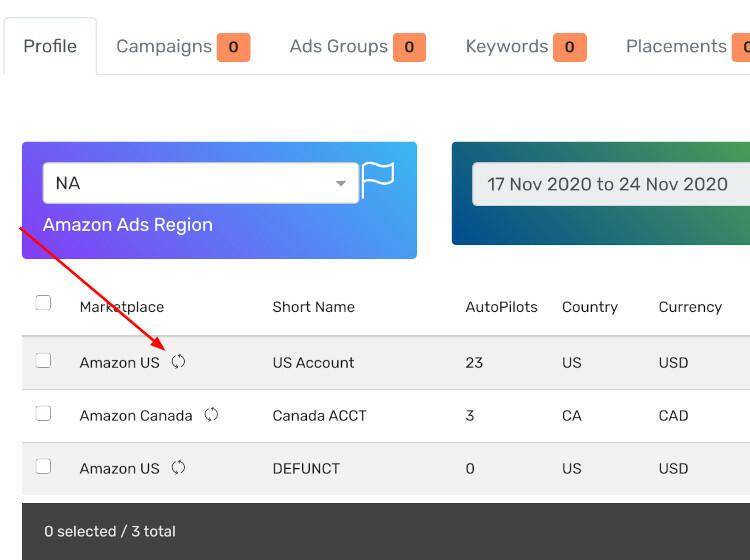
Task: Click the sync icon in the DEFUNCT row
Action: [x=178, y=467]
